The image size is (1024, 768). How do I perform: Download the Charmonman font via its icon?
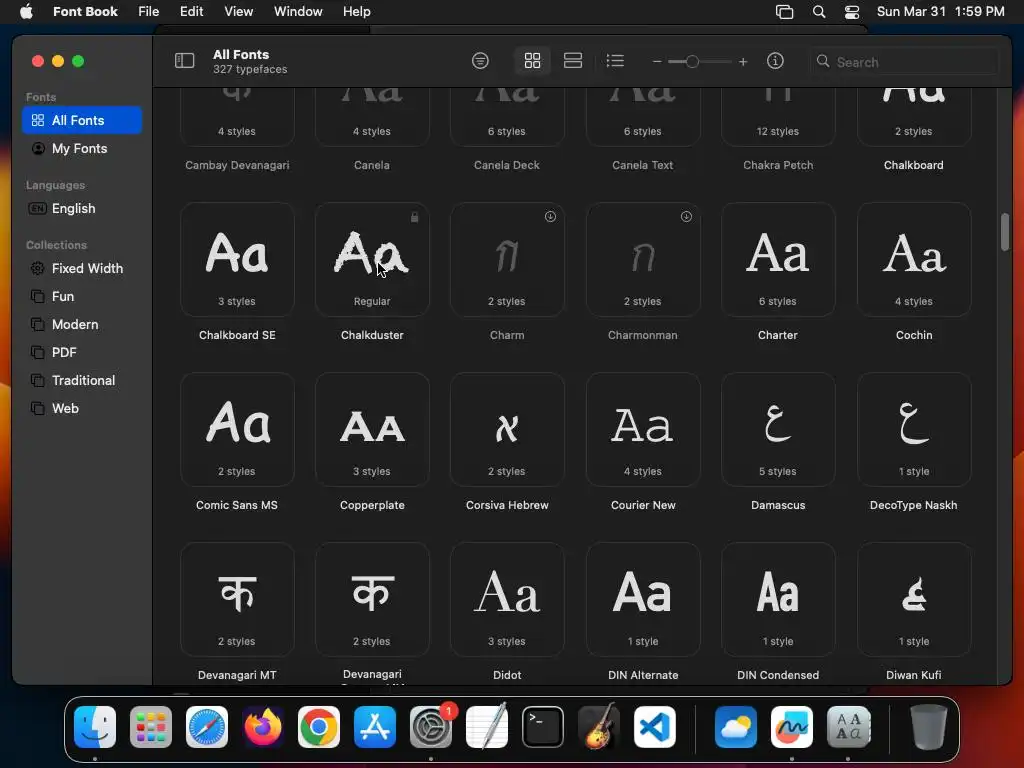[686, 216]
